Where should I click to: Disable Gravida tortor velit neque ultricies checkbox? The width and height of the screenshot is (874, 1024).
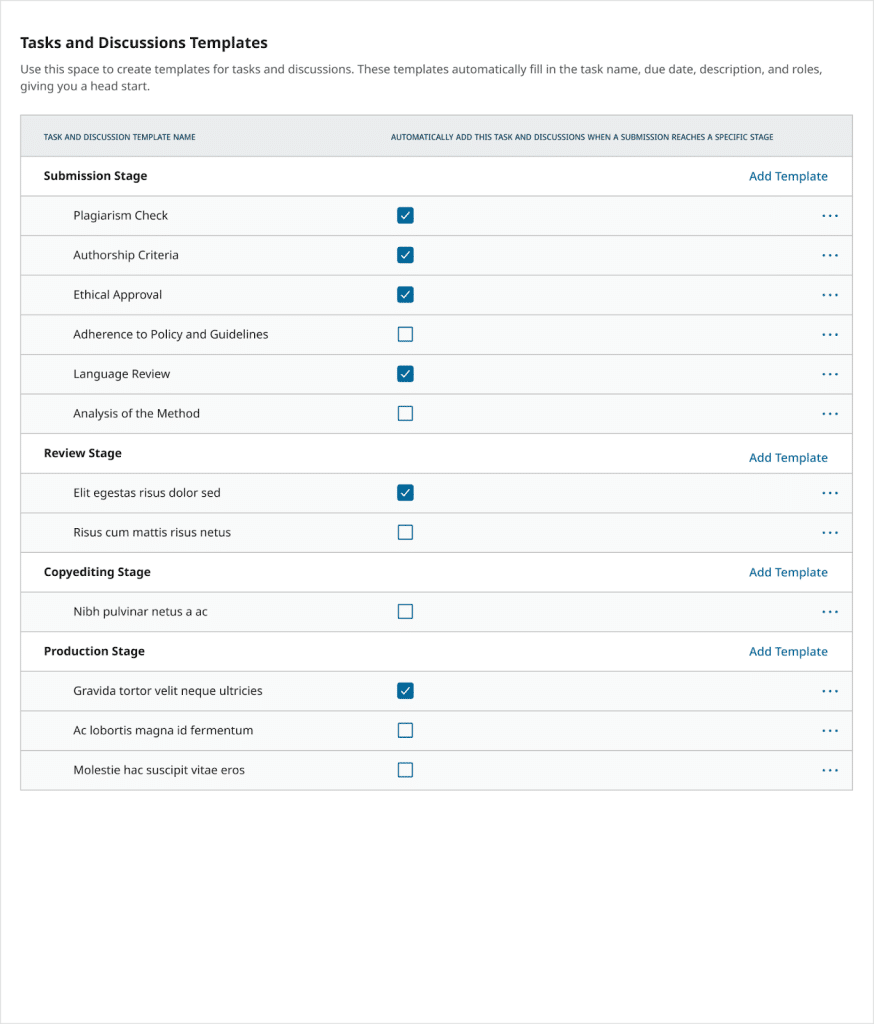[x=405, y=691]
